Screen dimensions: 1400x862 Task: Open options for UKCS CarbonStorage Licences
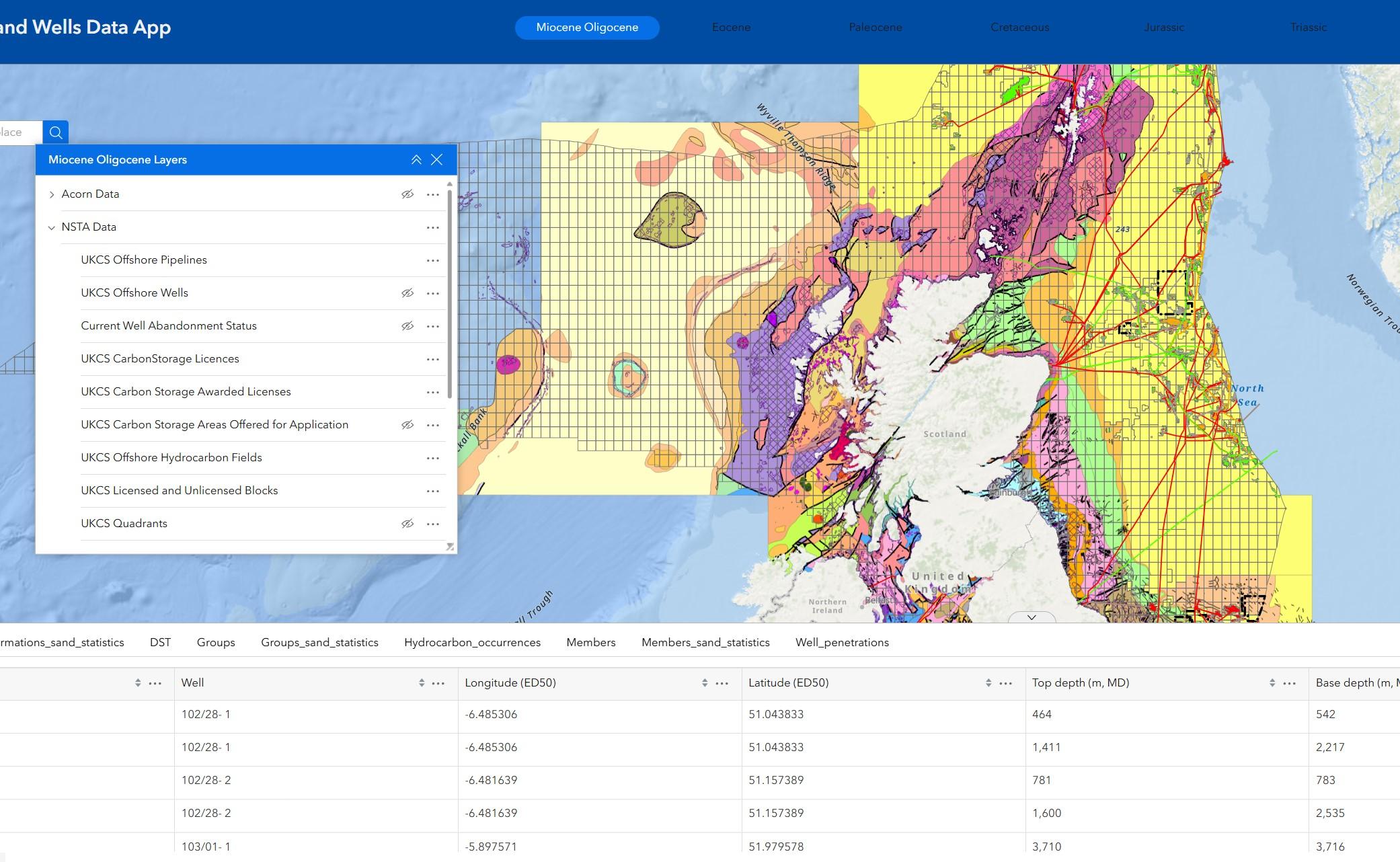pos(433,359)
